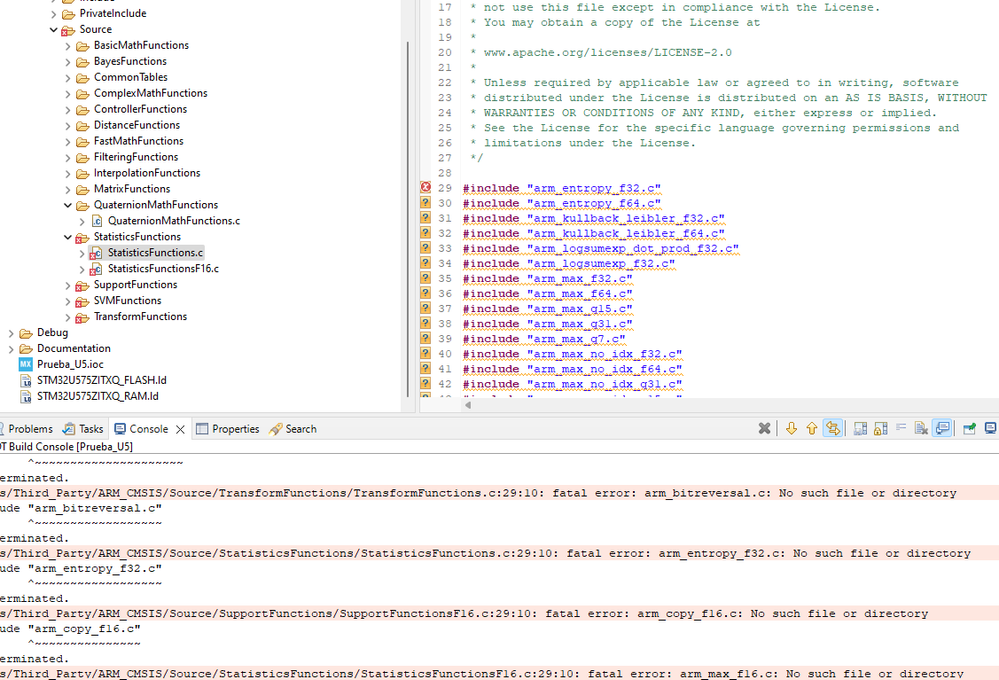
Task: Click editor horizontal scrollbar left arrow
Action: click(468, 405)
